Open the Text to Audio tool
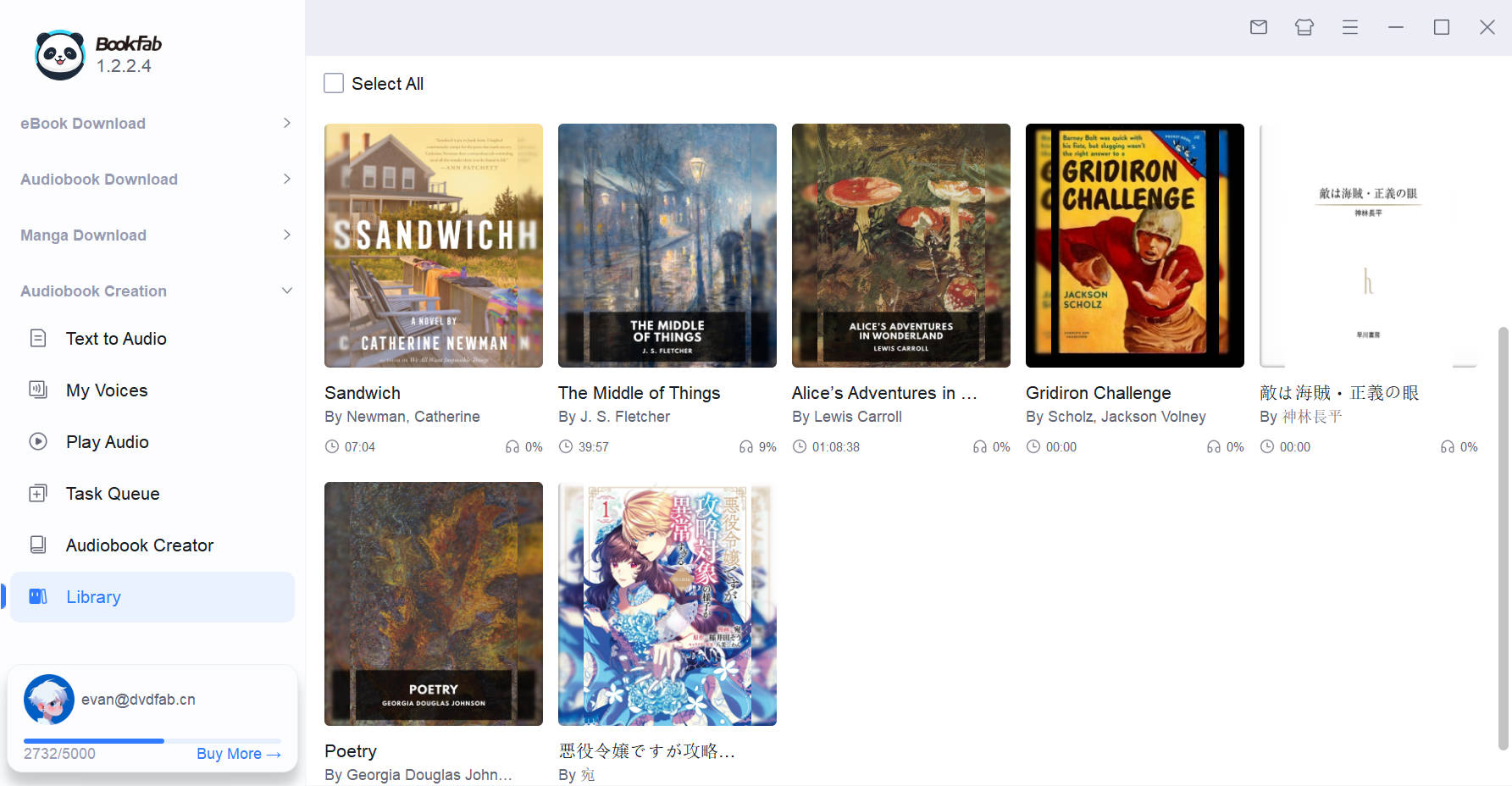The image size is (1512, 786). pos(115,338)
